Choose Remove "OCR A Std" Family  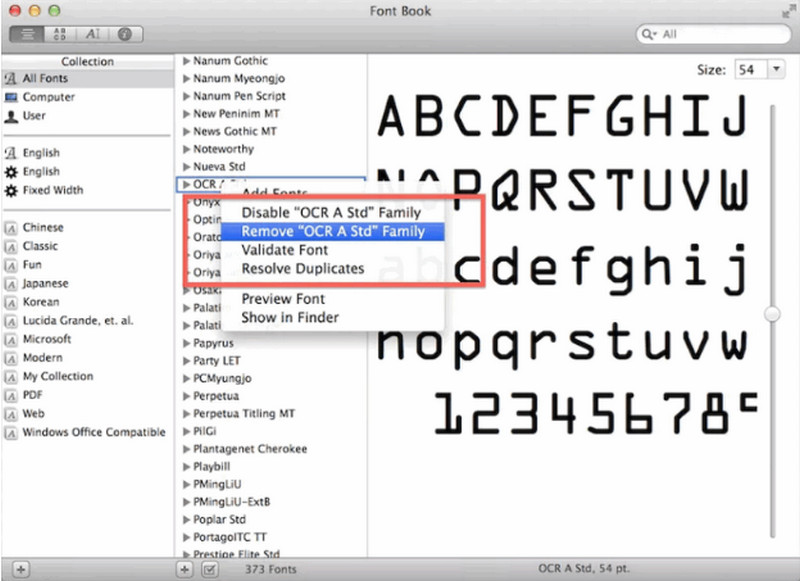tap(333, 232)
